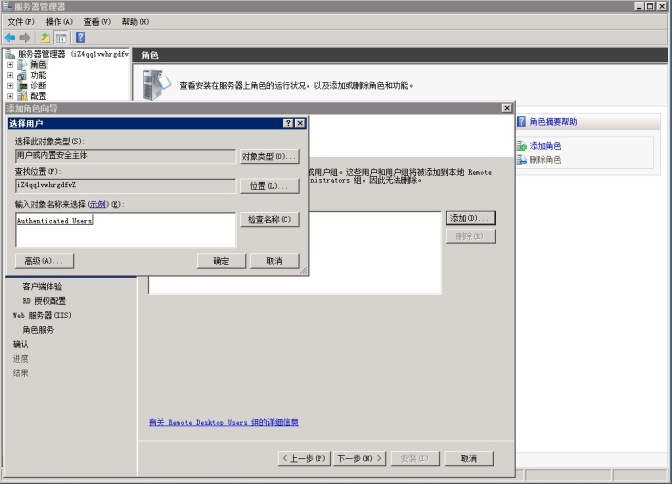This screenshot has width=672, height=484.
Task: Open the 示例 link in the dialog
Action: pos(98,204)
